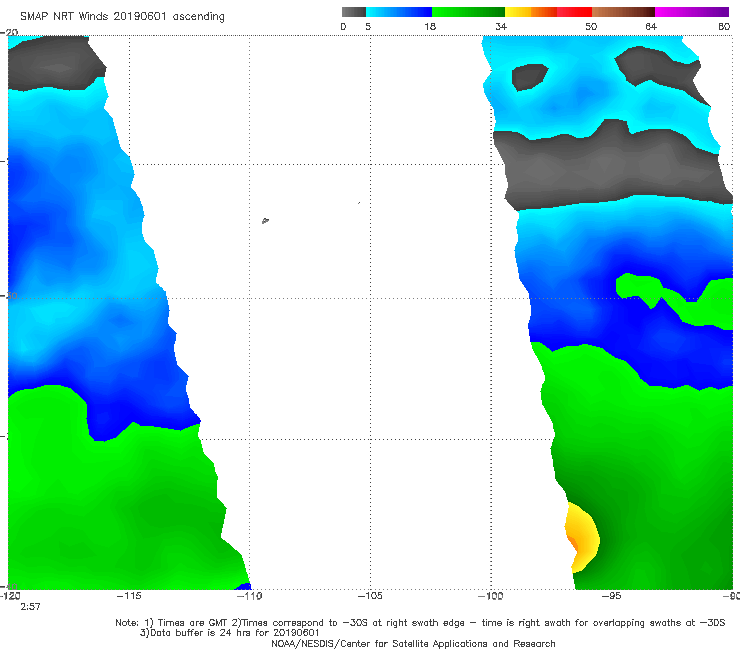This screenshot has height=650, width=740.
Task: Click the title 'SMAP NRT Winds 20190601 ascending'
Action: [122, 16]
